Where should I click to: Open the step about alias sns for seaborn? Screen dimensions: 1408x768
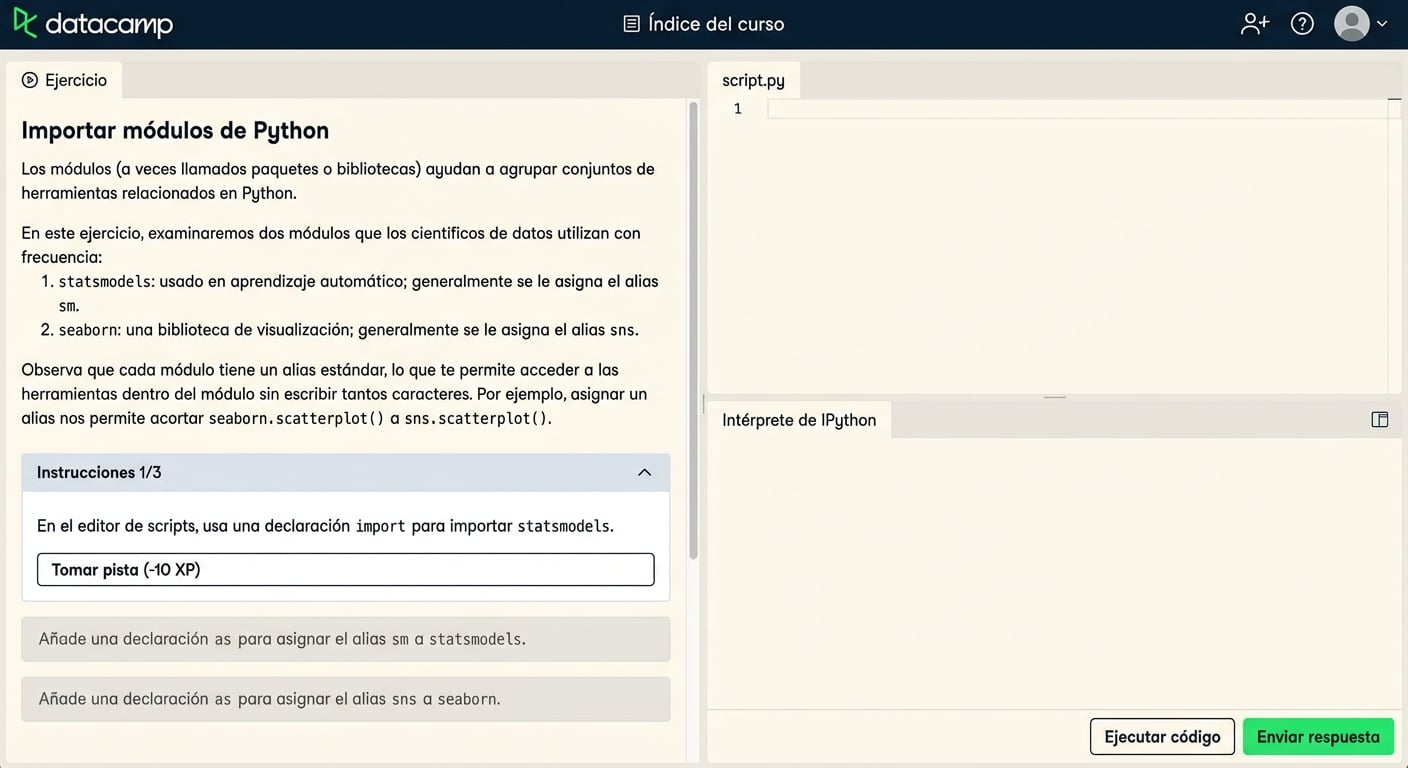tap(346, 699)
